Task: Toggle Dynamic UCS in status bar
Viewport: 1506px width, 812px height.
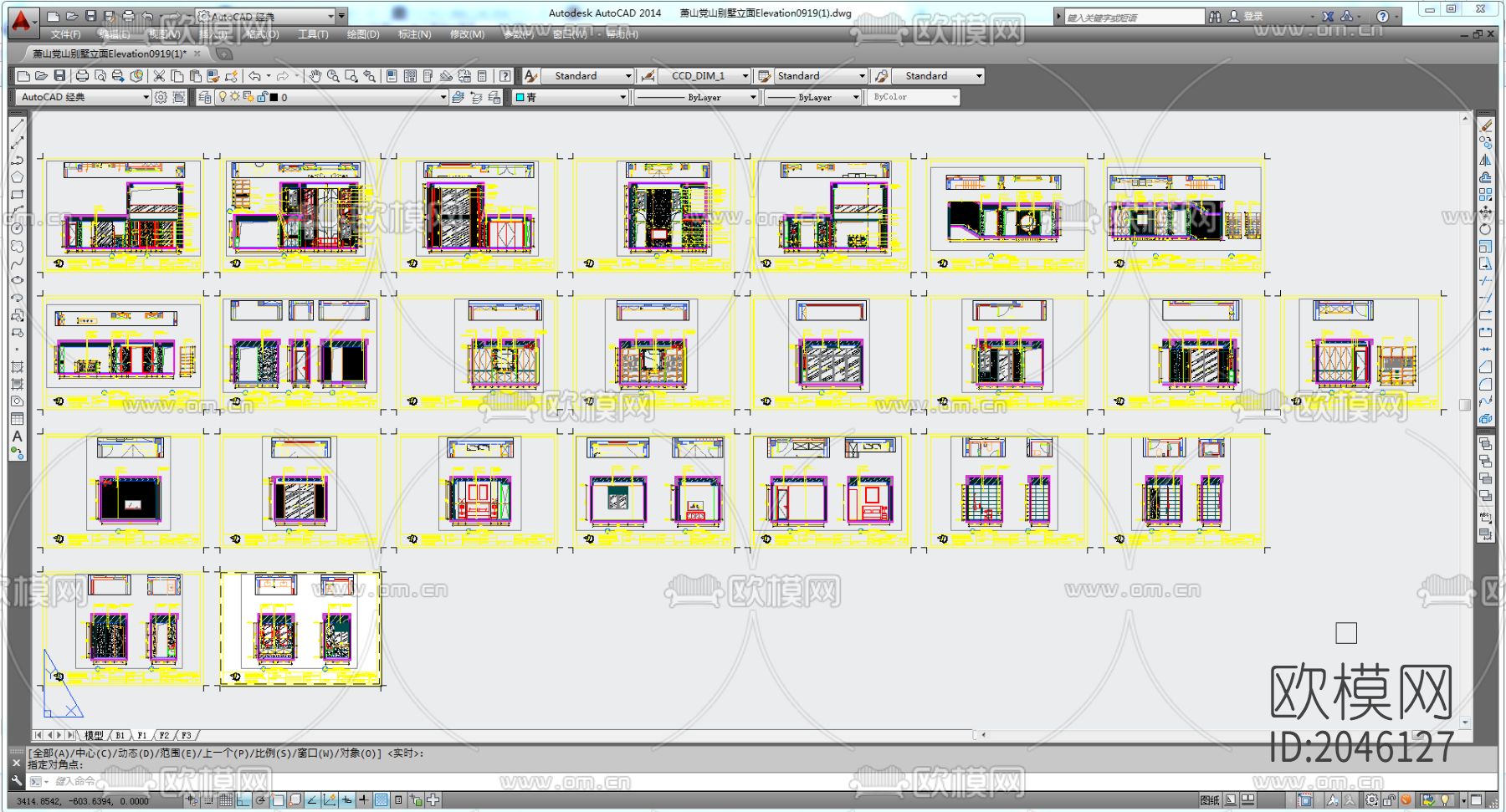Action: 330,800
